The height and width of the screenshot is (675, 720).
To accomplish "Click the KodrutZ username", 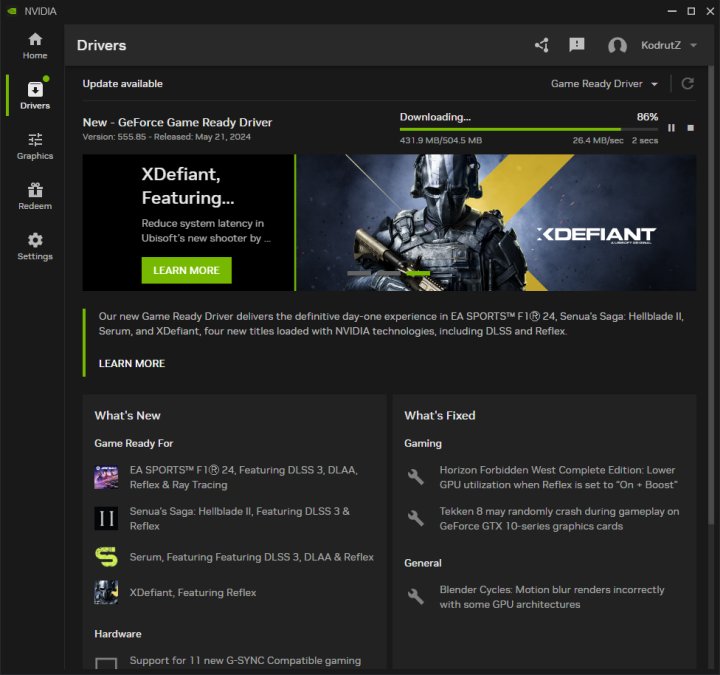I will 661,45.
